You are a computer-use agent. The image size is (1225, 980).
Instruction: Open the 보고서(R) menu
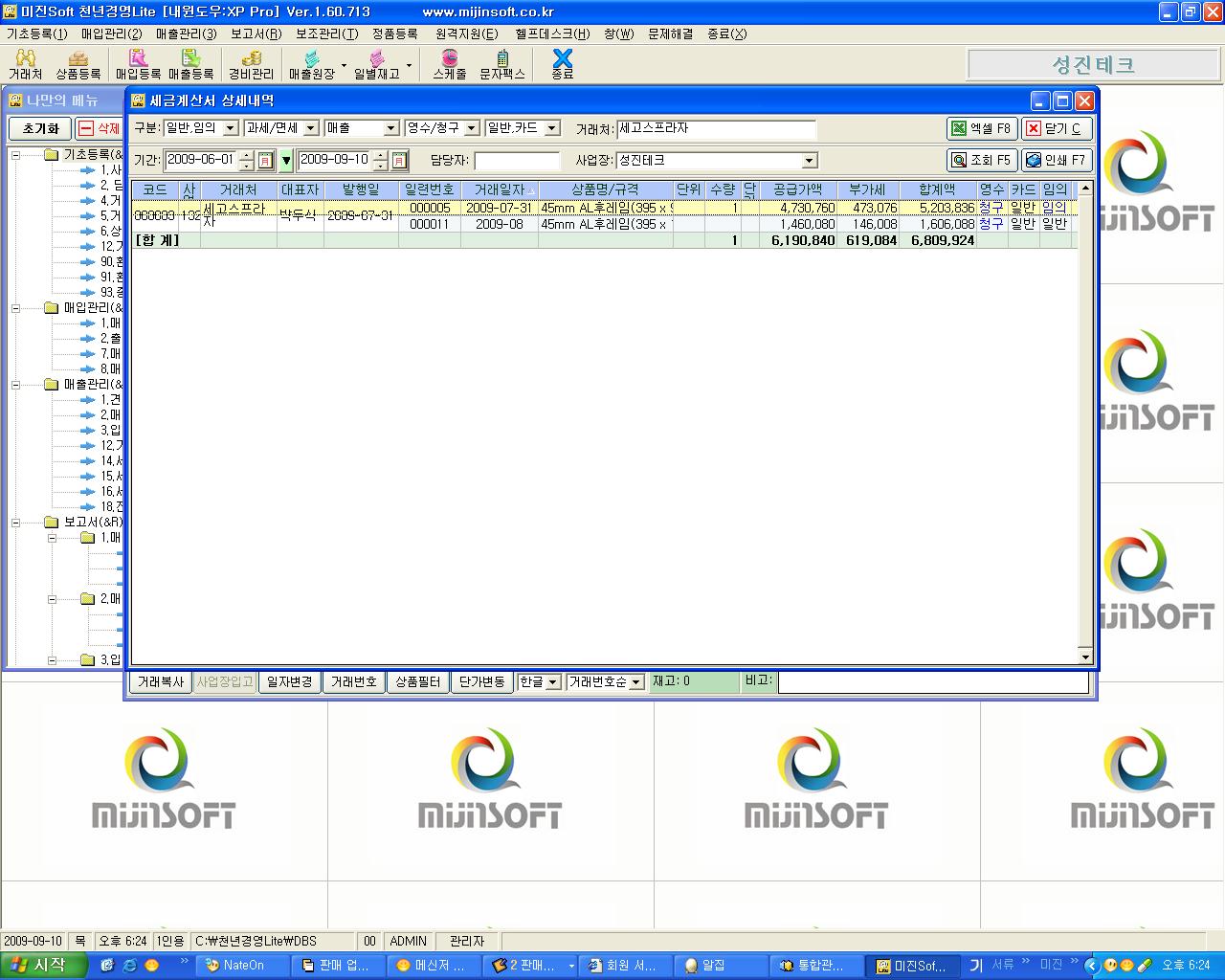coord(256,33)
